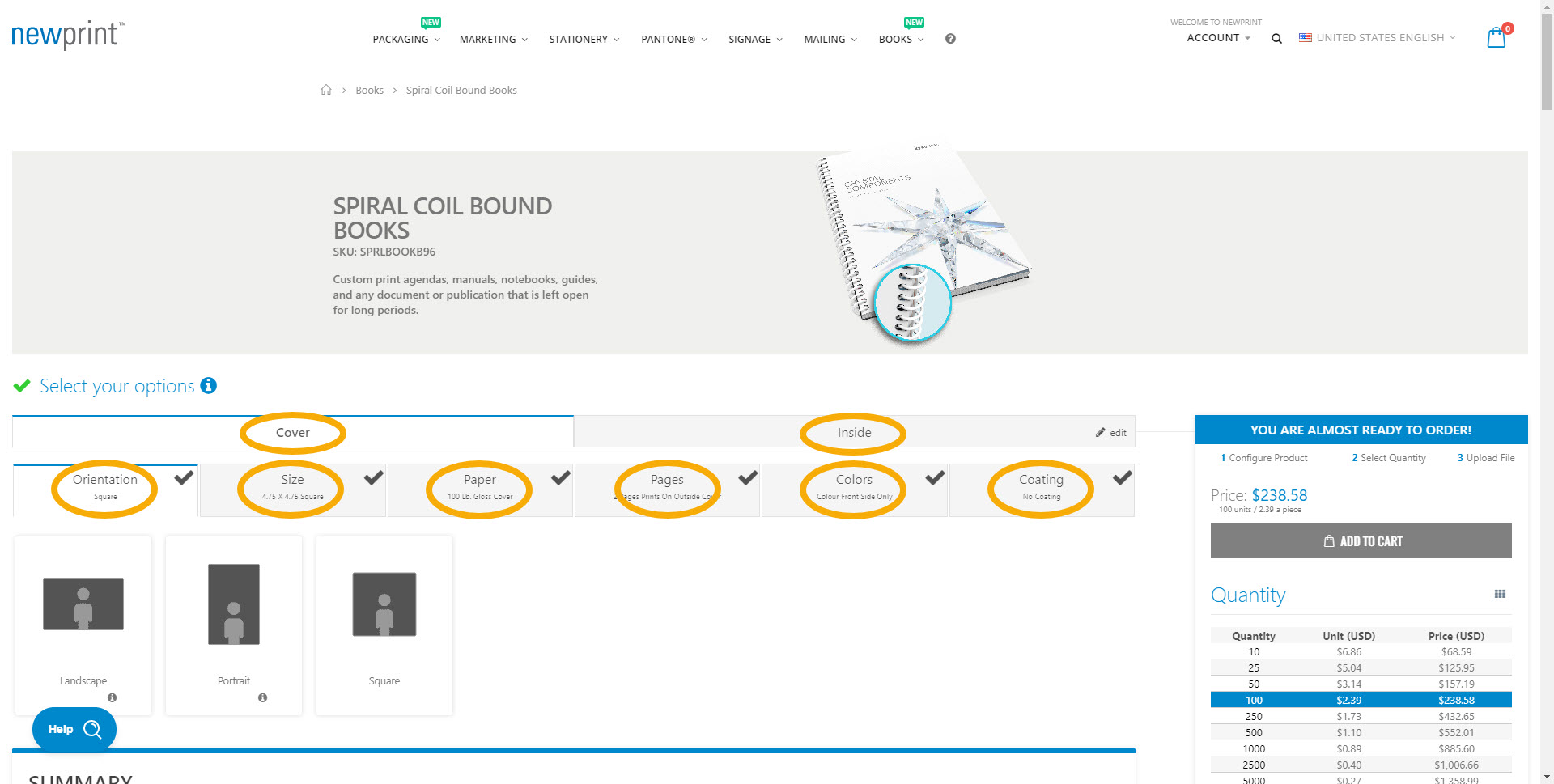Screen dimensions: 1554x784
Task: Select quantity 1000 row
Action: click(x=1361, y=748)
